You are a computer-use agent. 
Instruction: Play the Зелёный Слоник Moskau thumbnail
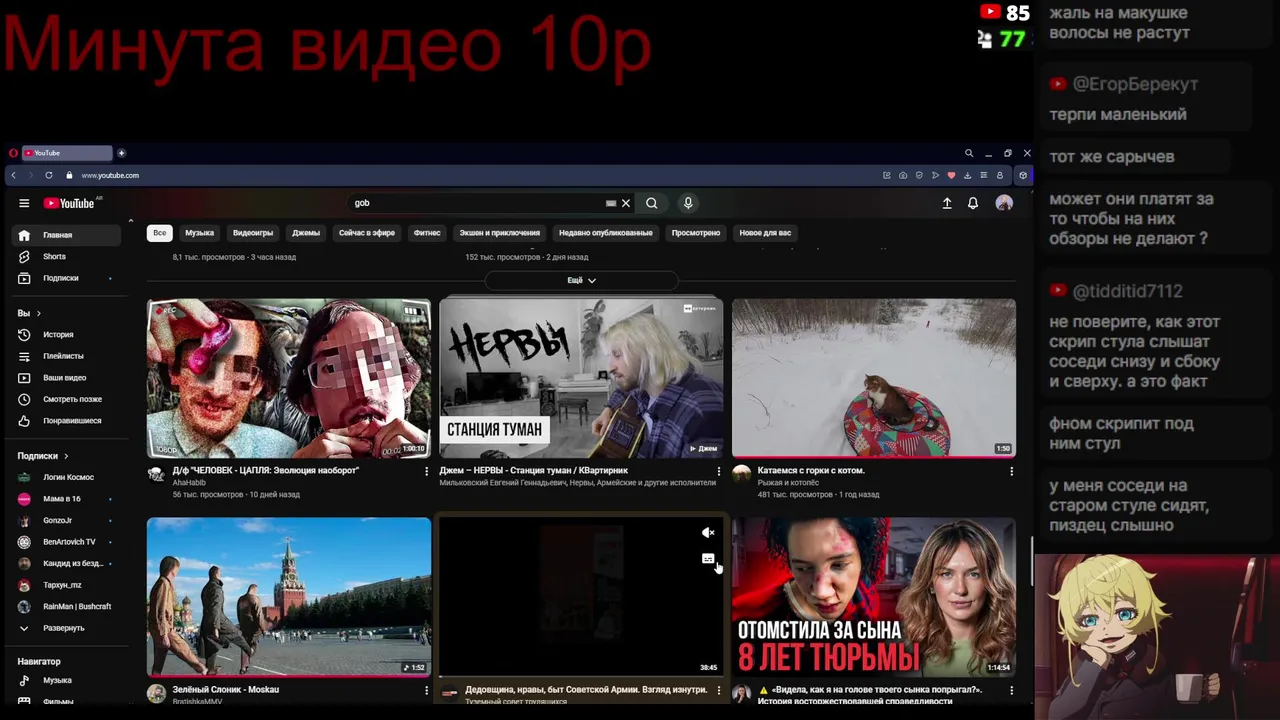(289, 597)
